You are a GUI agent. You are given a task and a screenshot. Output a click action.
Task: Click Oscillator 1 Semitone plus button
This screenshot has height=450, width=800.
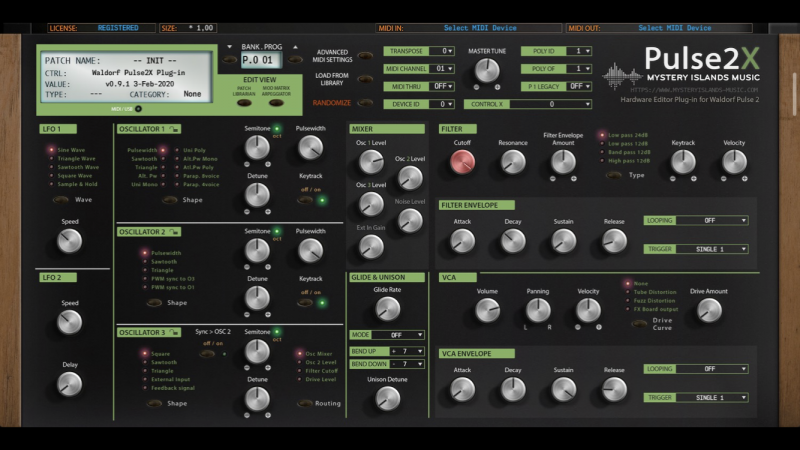coord(268,164)
